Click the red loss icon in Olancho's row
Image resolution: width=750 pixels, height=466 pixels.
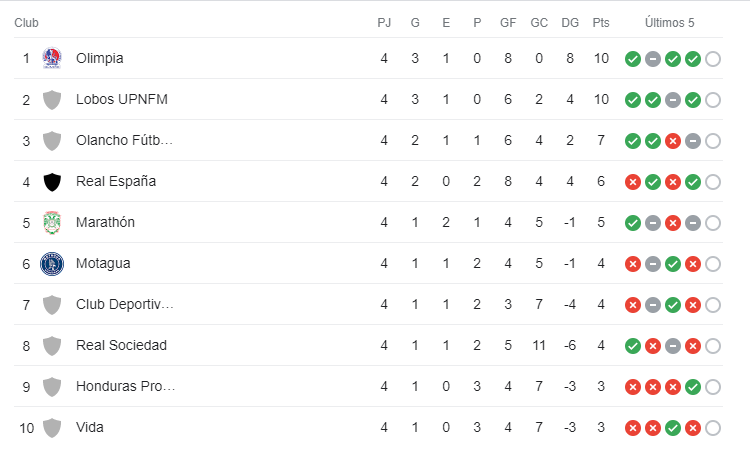coord(673,140)
